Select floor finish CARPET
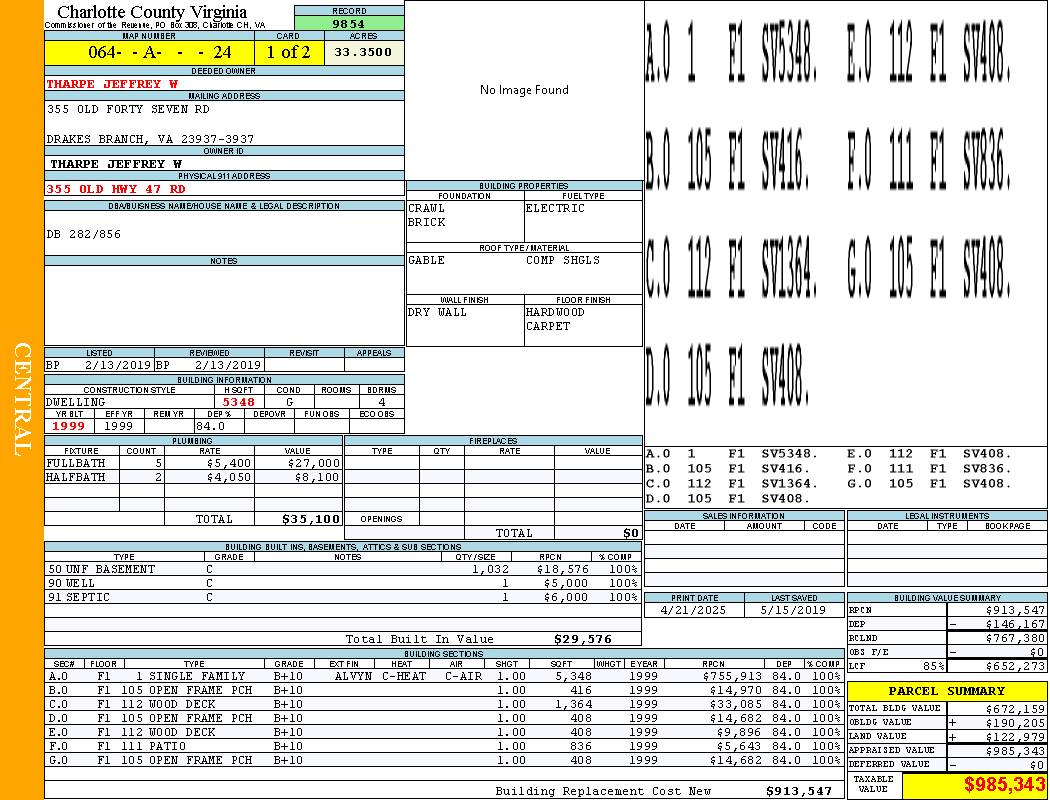Viewport: 1050px width, 800px height. tap(548, 326)
